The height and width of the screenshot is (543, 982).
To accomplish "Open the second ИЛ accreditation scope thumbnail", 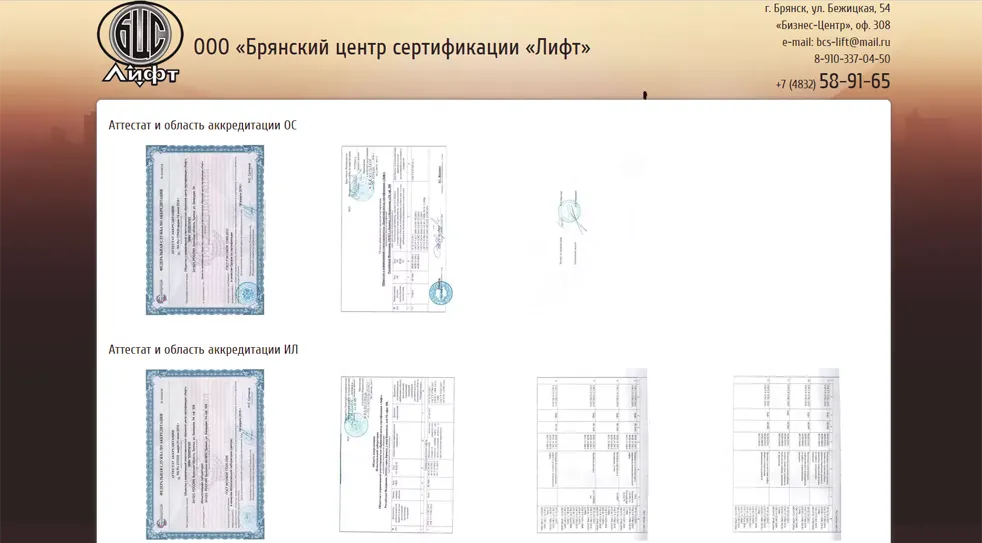I will tap(397, 455).
